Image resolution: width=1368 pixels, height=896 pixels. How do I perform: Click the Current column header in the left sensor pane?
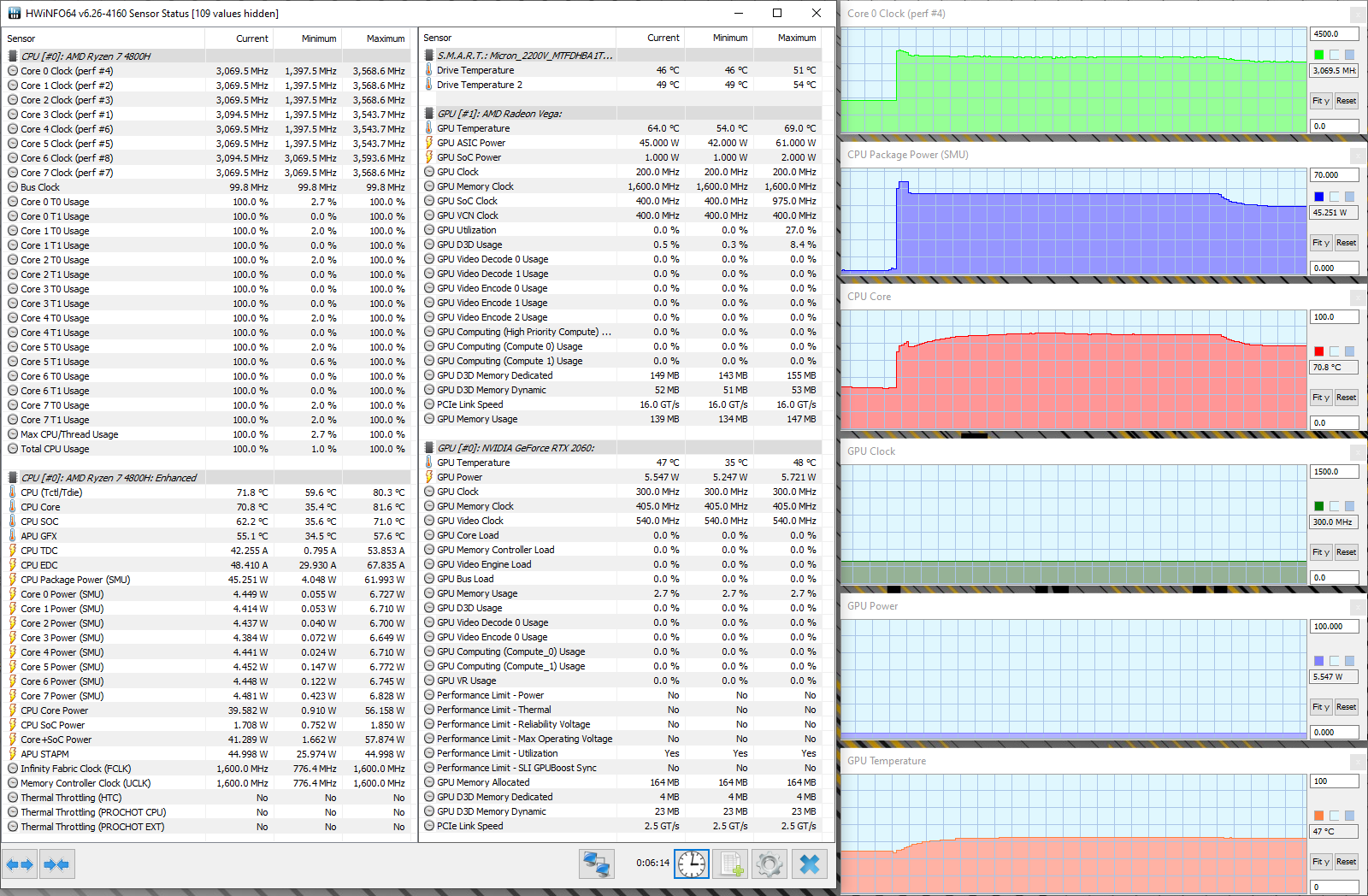(251, 38)
